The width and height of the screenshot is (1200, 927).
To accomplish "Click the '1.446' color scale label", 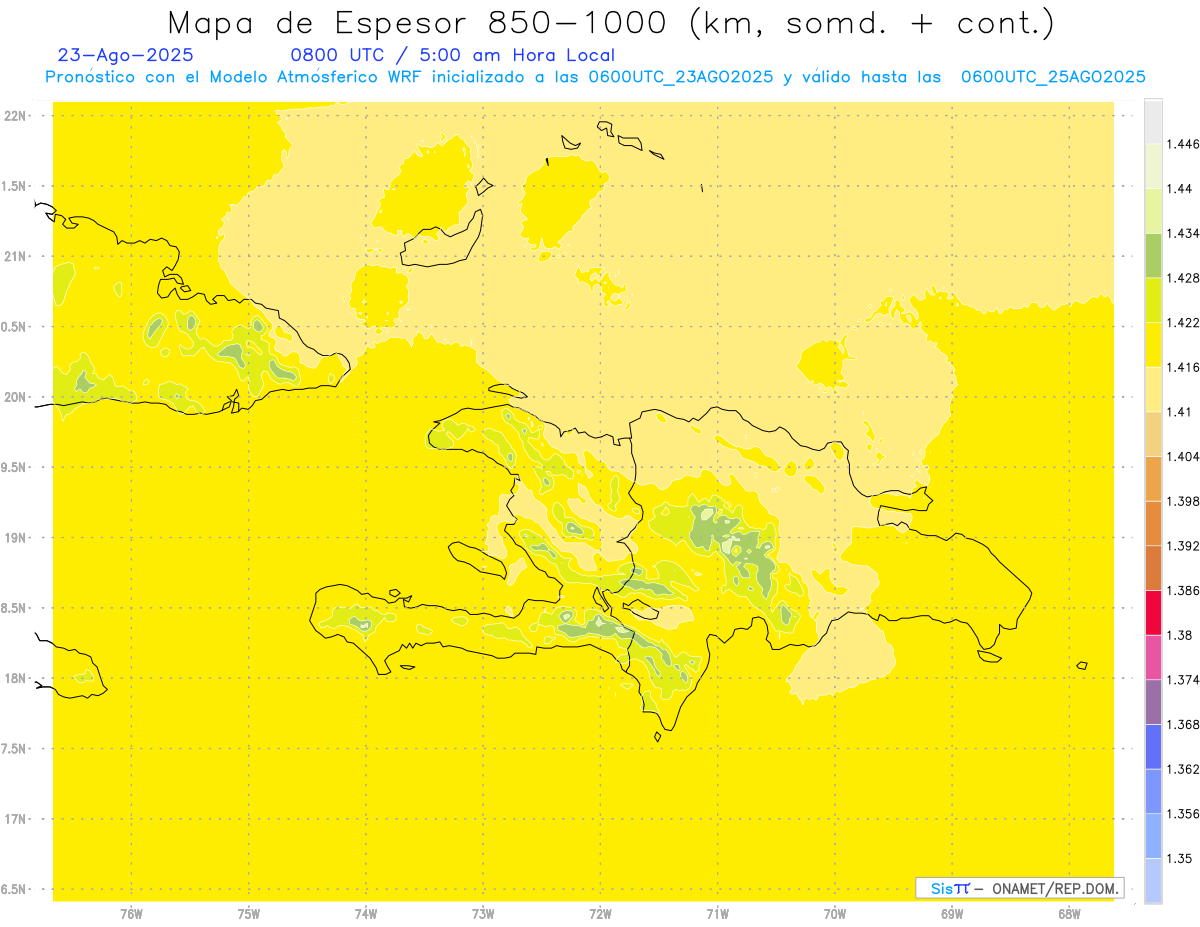I will click(x=1183, y=144).
